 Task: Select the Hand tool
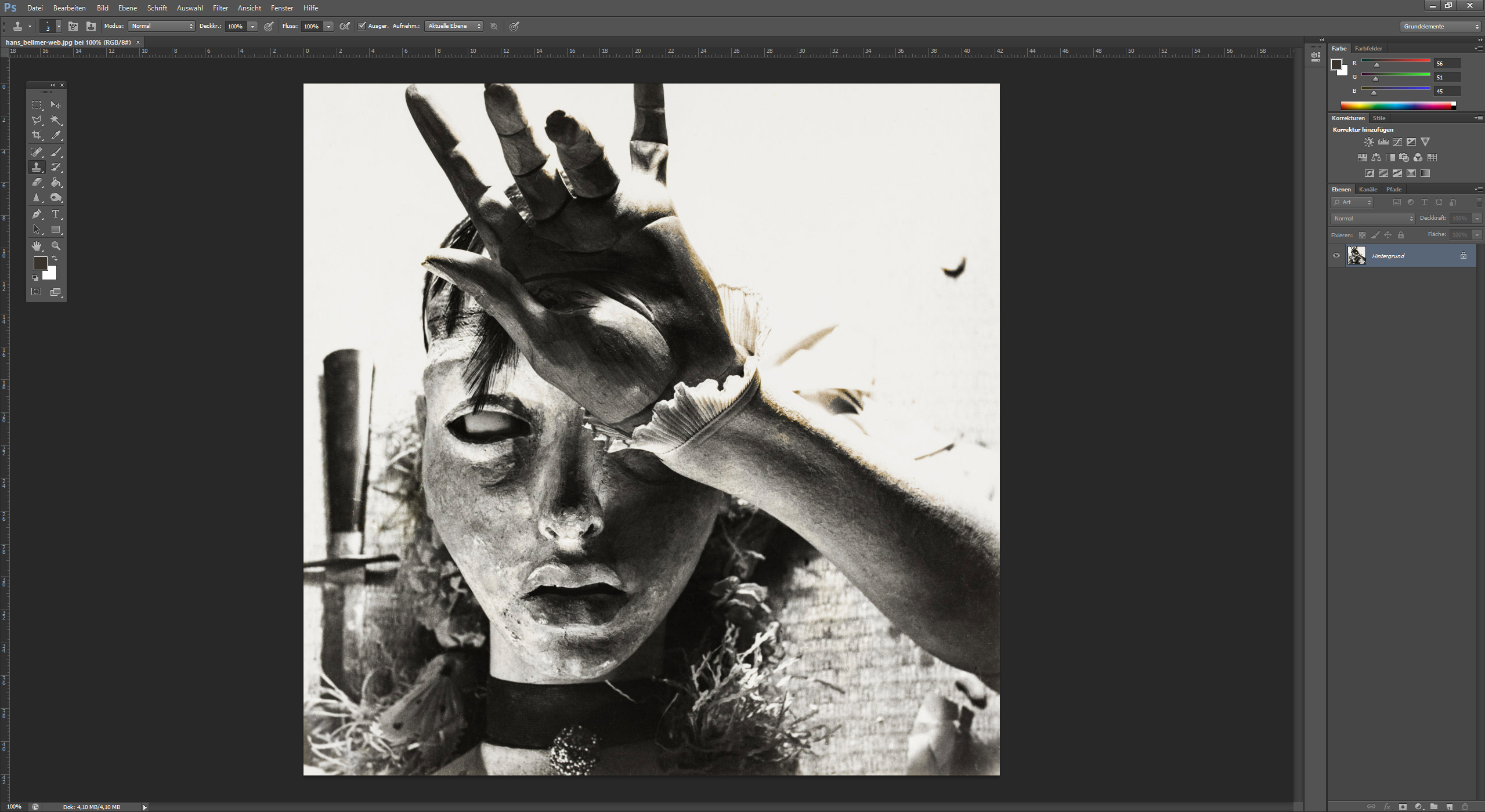tap(37, 246)
